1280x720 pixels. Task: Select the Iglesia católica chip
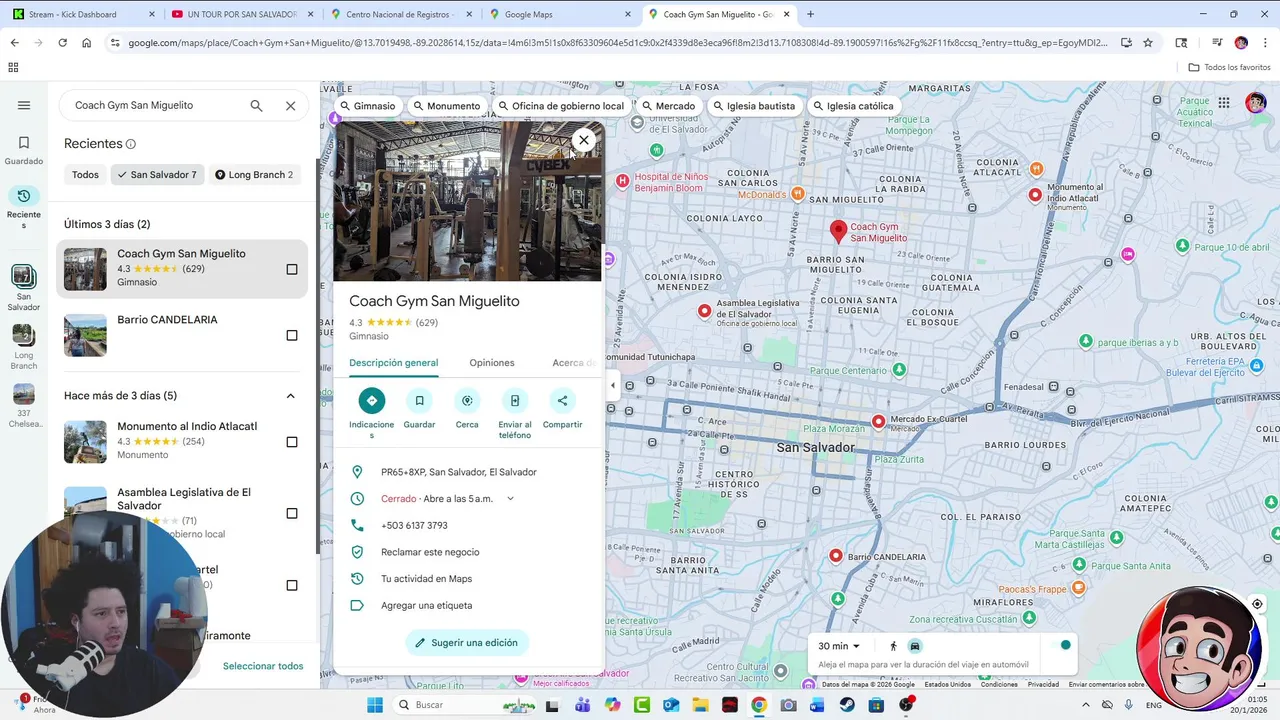[x=853, y=106]
